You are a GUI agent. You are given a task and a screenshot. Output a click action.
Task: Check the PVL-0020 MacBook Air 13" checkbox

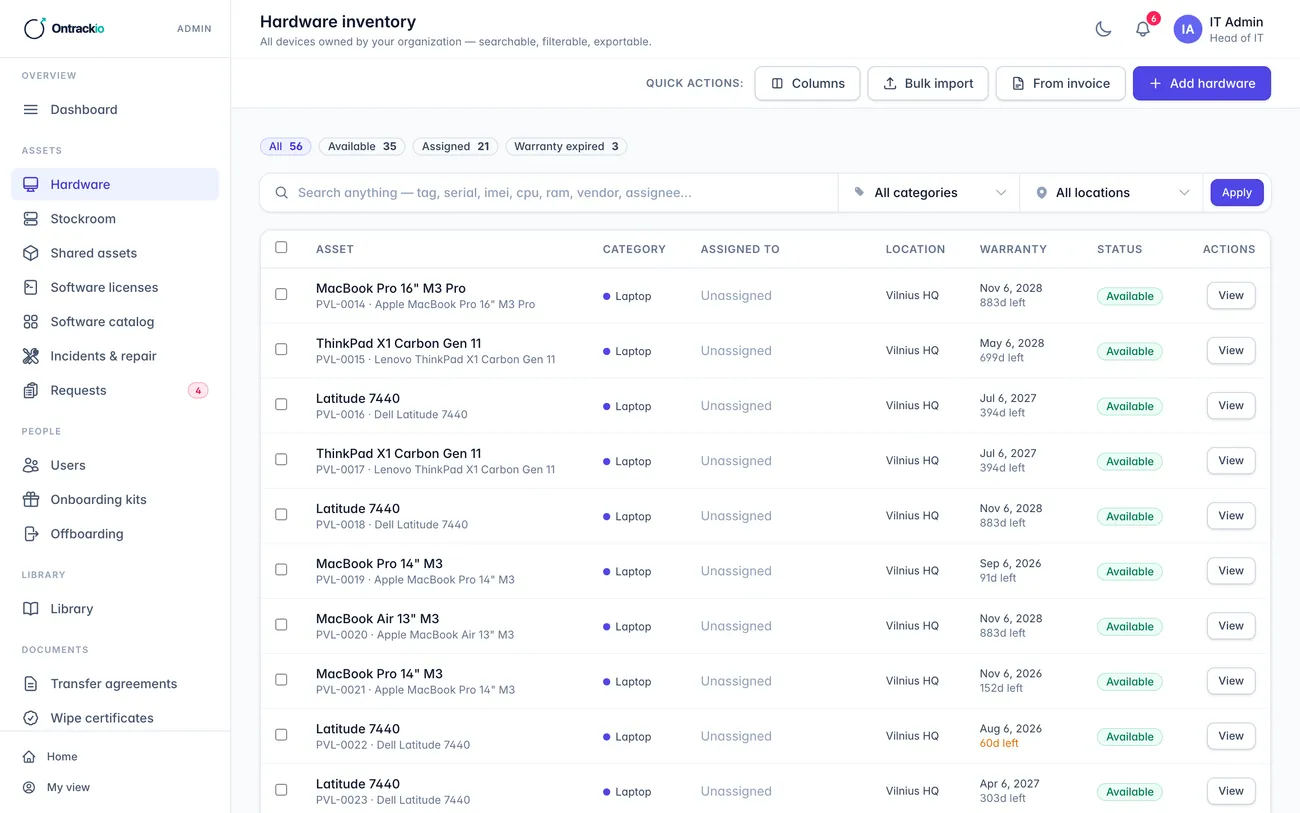(281, 624)
